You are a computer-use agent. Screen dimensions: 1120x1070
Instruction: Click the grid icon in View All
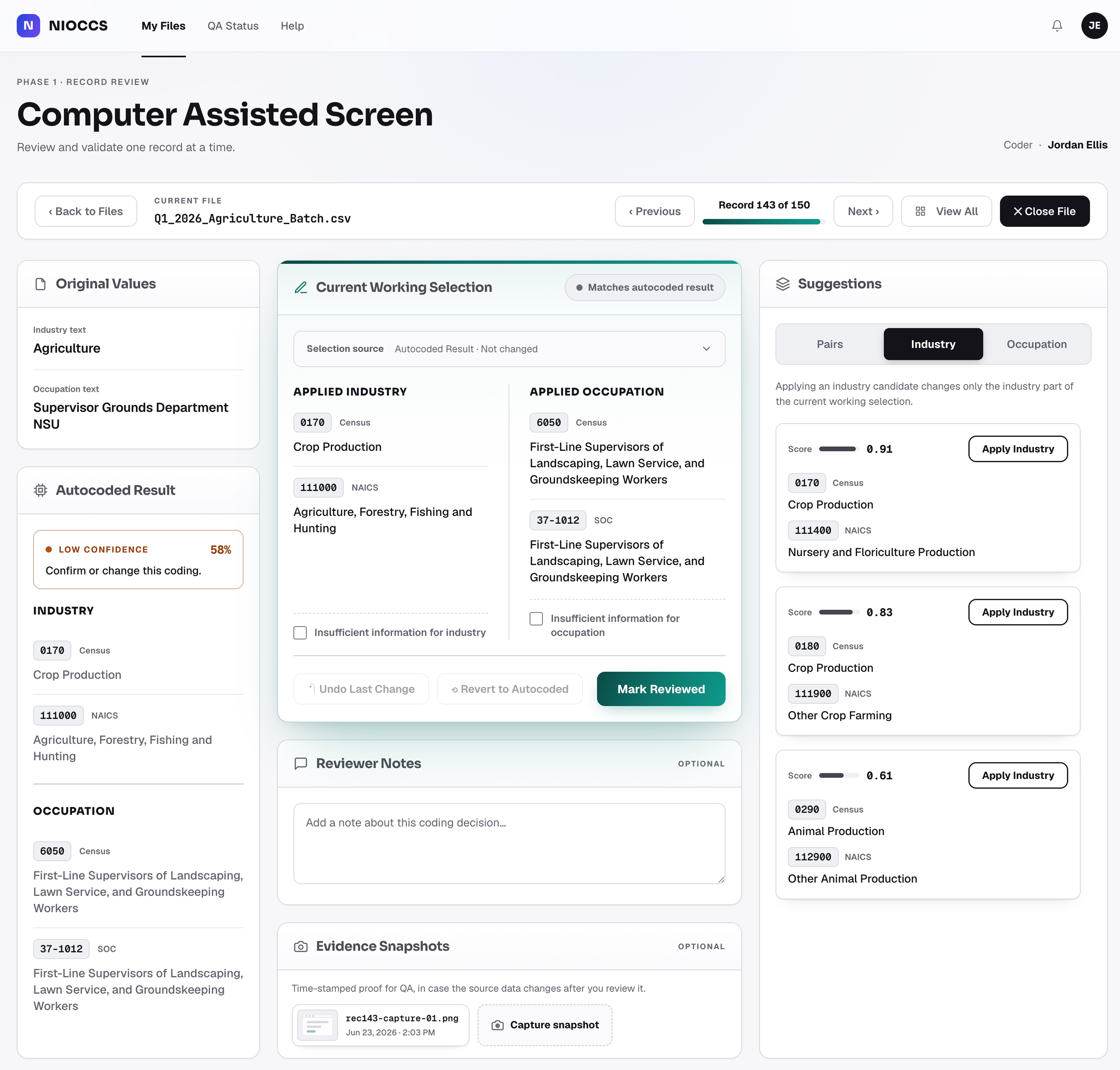click(x=920, y=212)
